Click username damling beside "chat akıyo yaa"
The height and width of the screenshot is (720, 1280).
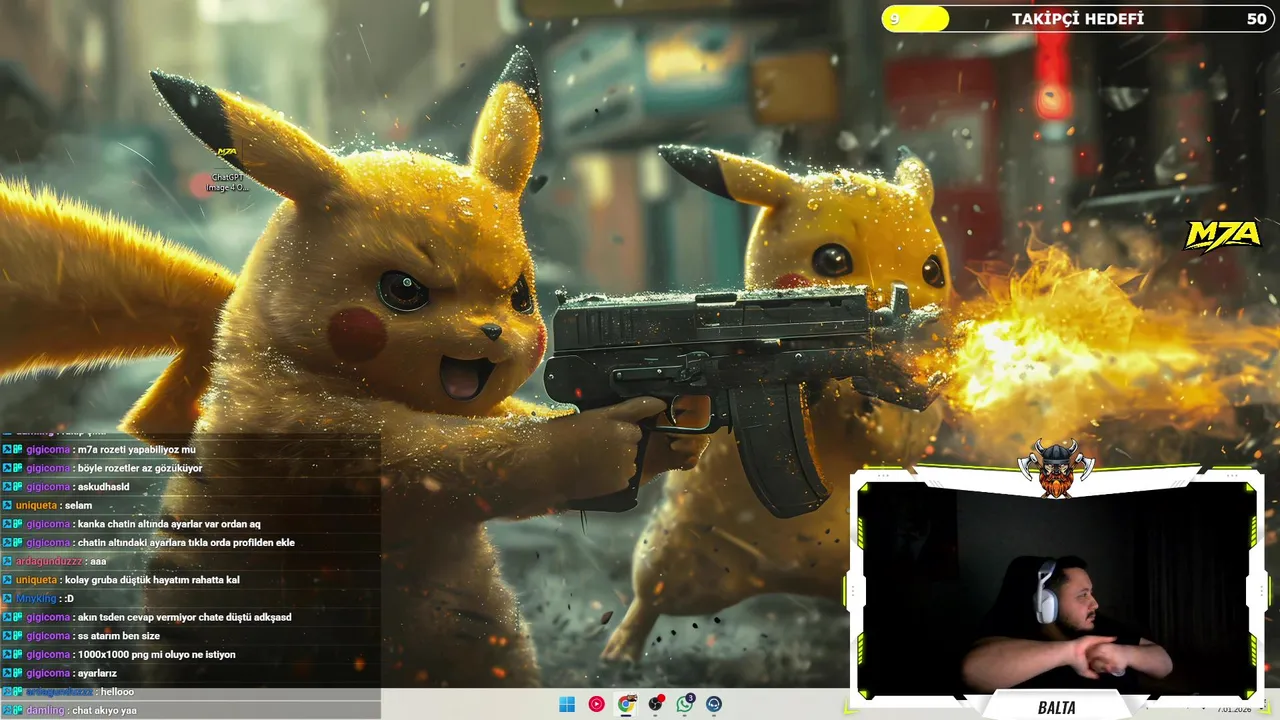click(x=46, y=710)
